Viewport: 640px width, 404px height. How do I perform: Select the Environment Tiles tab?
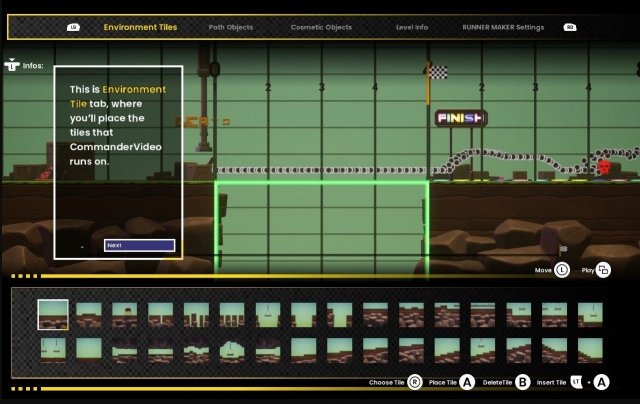coord(140,27)
